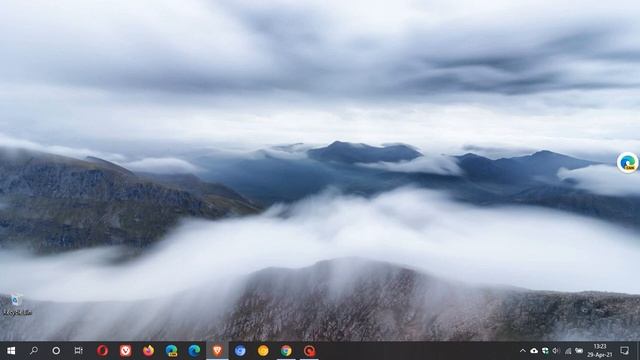
Task: Open Firefox from the taskbar
Action: click(148, 351)
